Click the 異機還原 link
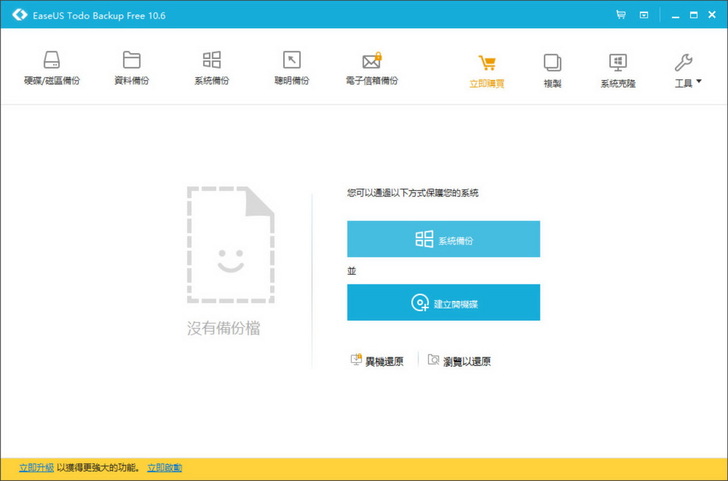Screen dimensions: 728x481 377,361
